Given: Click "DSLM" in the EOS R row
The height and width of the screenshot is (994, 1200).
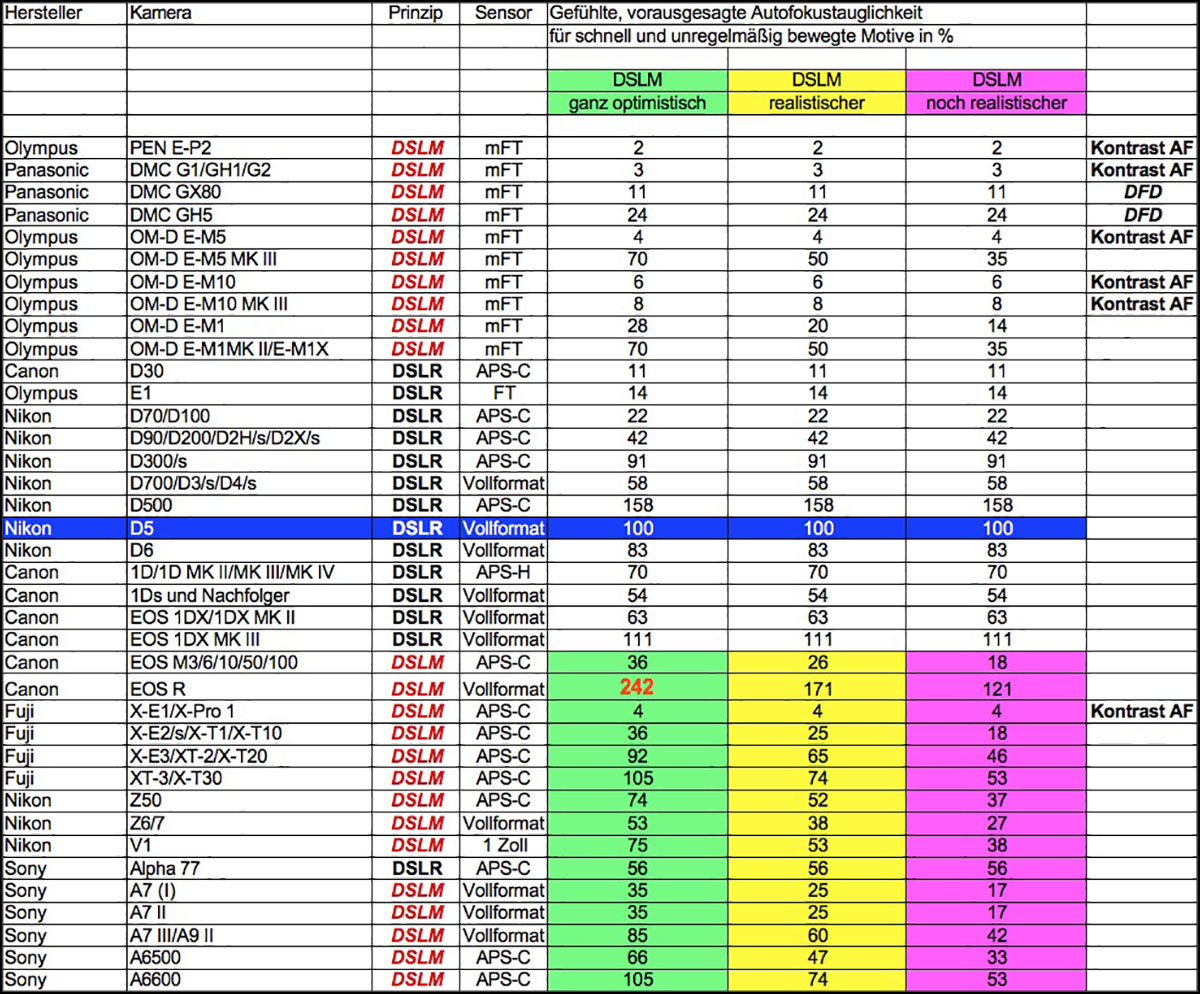Looking at the screenshot, I should point(417,689).
